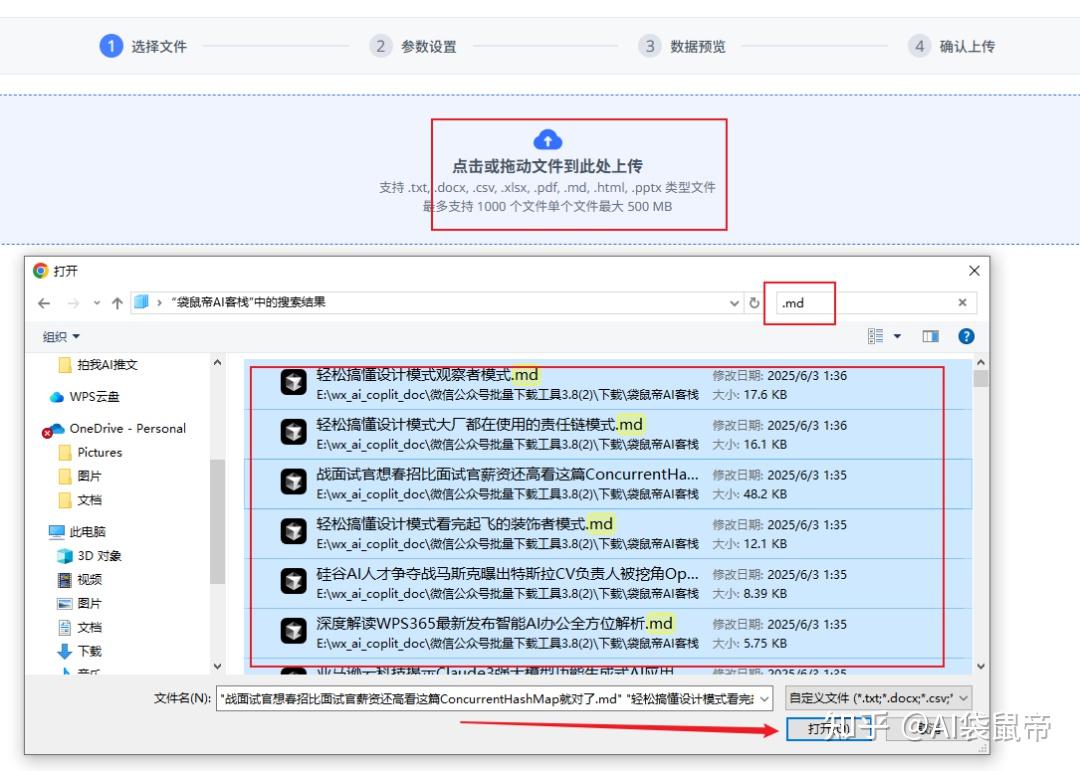
Task: Click the 打开 button
Action: click(829, 728)
